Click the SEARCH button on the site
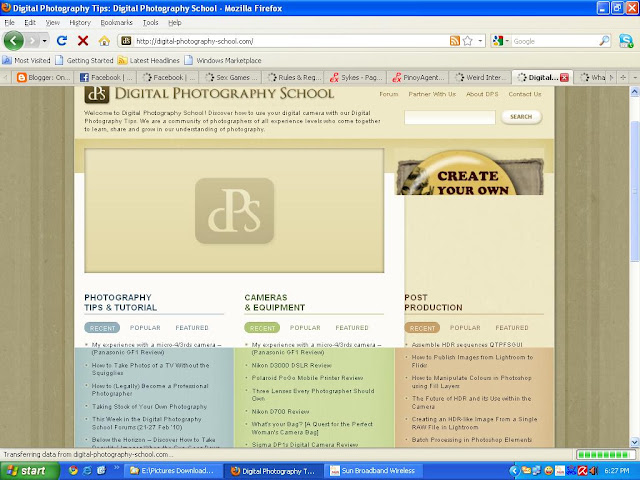This screenshot has width=640, height=480. [x=521, y=117]
